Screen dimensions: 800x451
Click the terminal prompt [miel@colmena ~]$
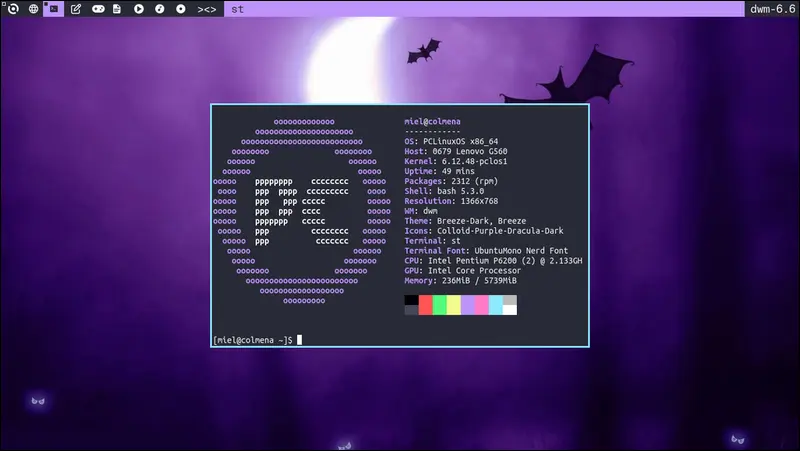(253, 340)
